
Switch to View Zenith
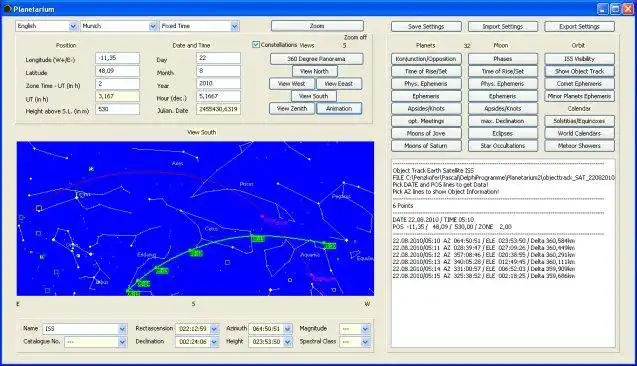292,108
